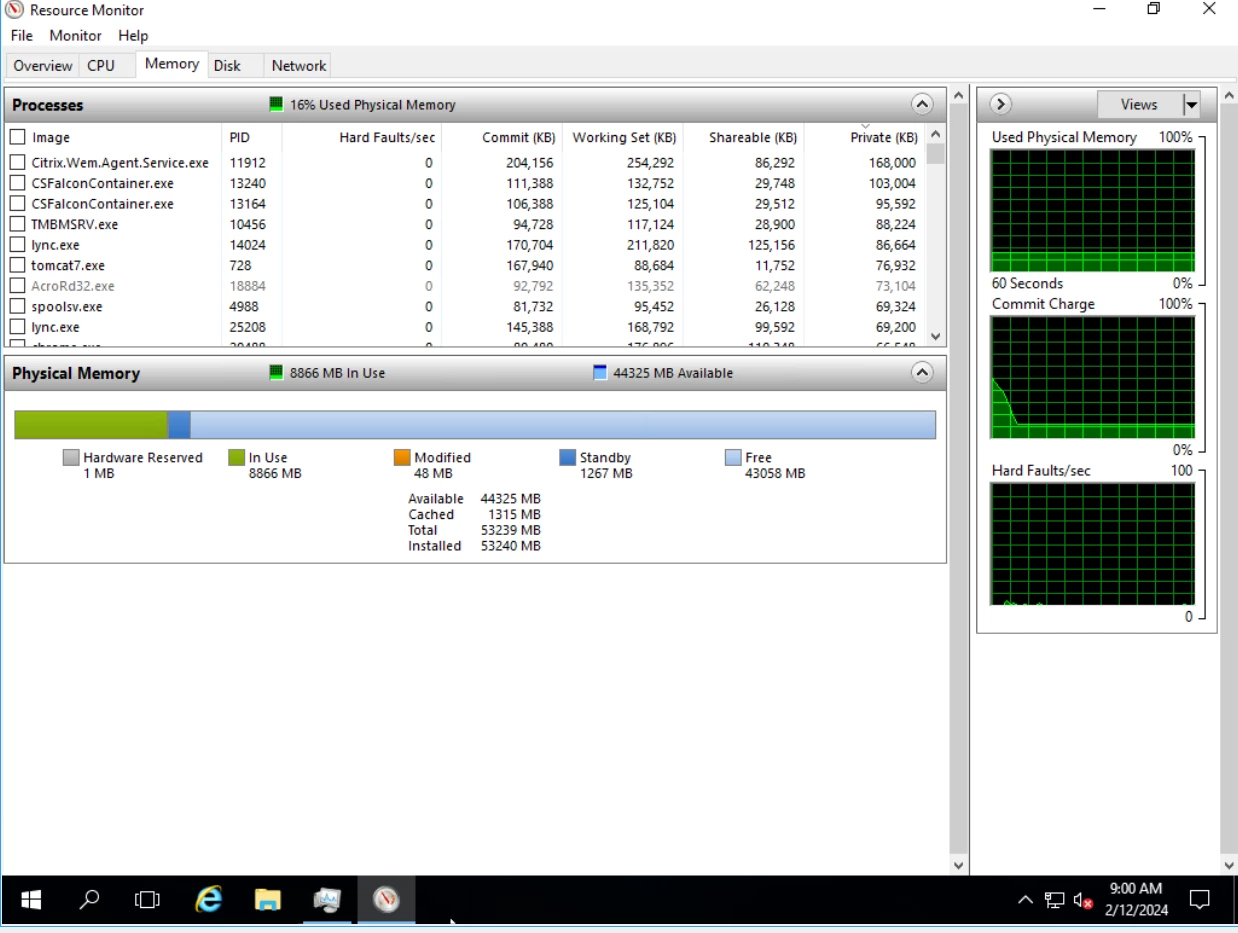This screenshot has width=1238, height=933.
Task: Open taskbar Search
Action: pos(89,900)
